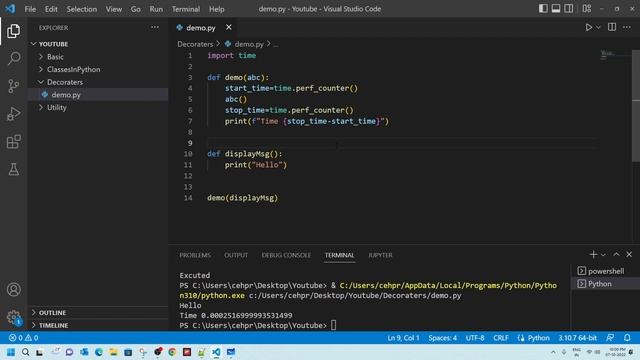Close the terminal panel

point(629,254)
